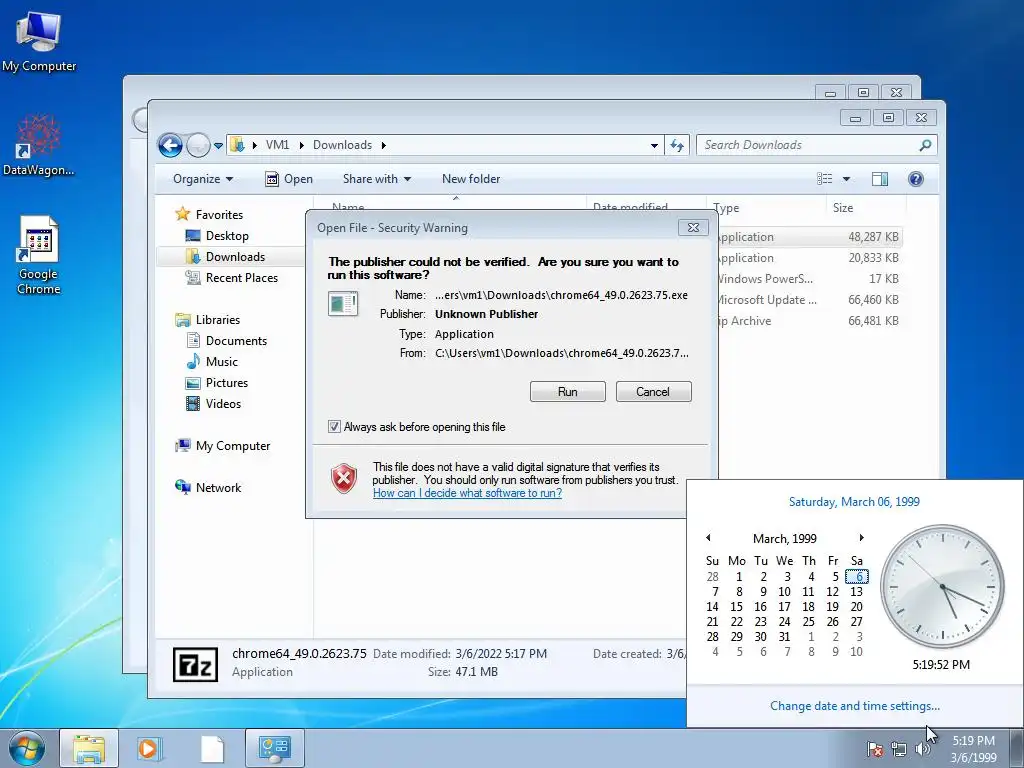The image size is (1024, 768).
Task: Change your view icon in explorer toolbar
Action: pyautogui.click(x=825, y=179)
